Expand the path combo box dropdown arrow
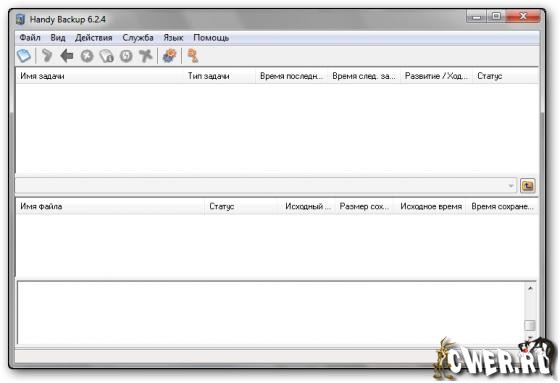Screen dimensions: 560x383 [x=511, y=186]
